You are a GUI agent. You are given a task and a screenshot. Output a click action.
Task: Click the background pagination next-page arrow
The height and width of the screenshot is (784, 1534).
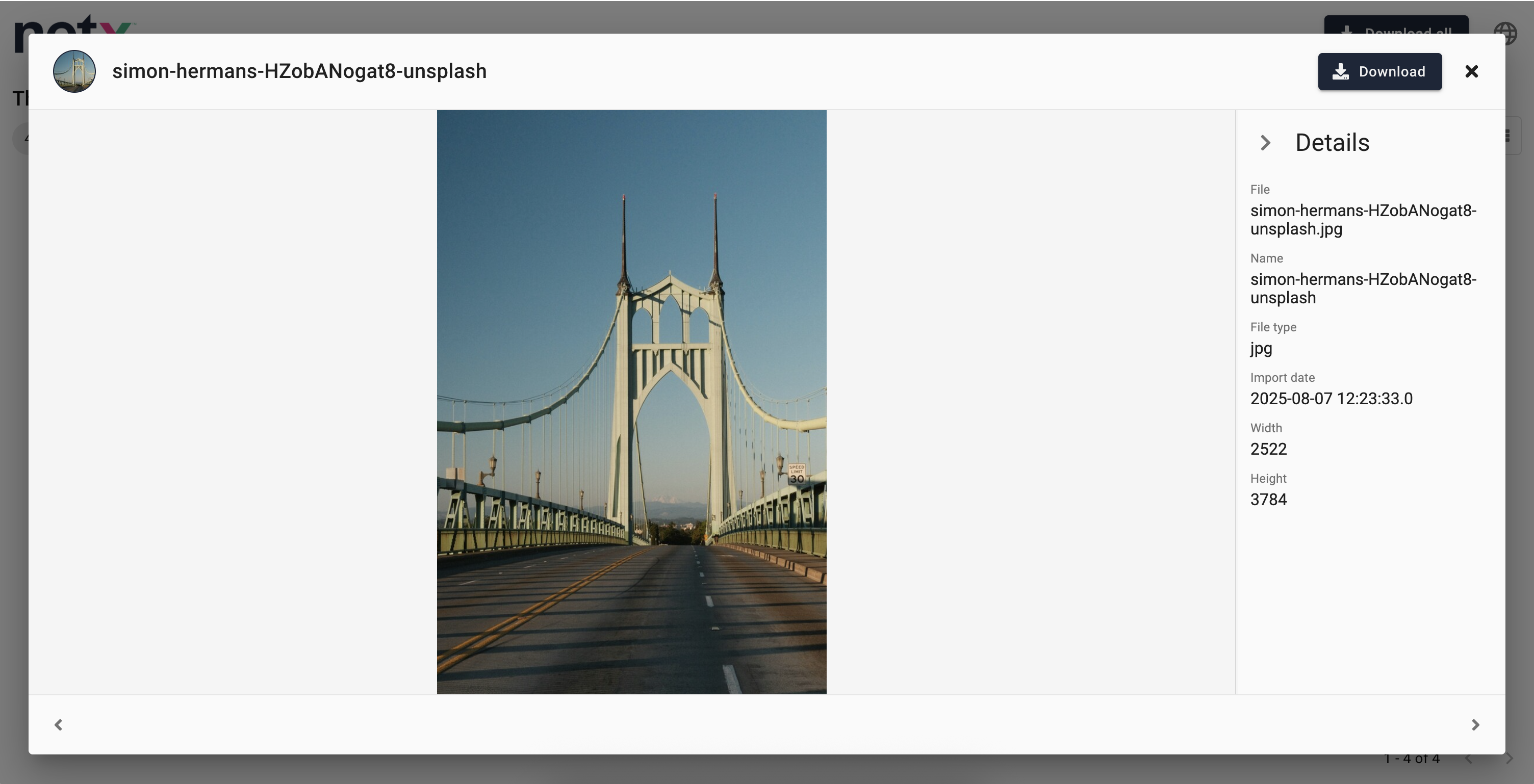(1510, 759)
